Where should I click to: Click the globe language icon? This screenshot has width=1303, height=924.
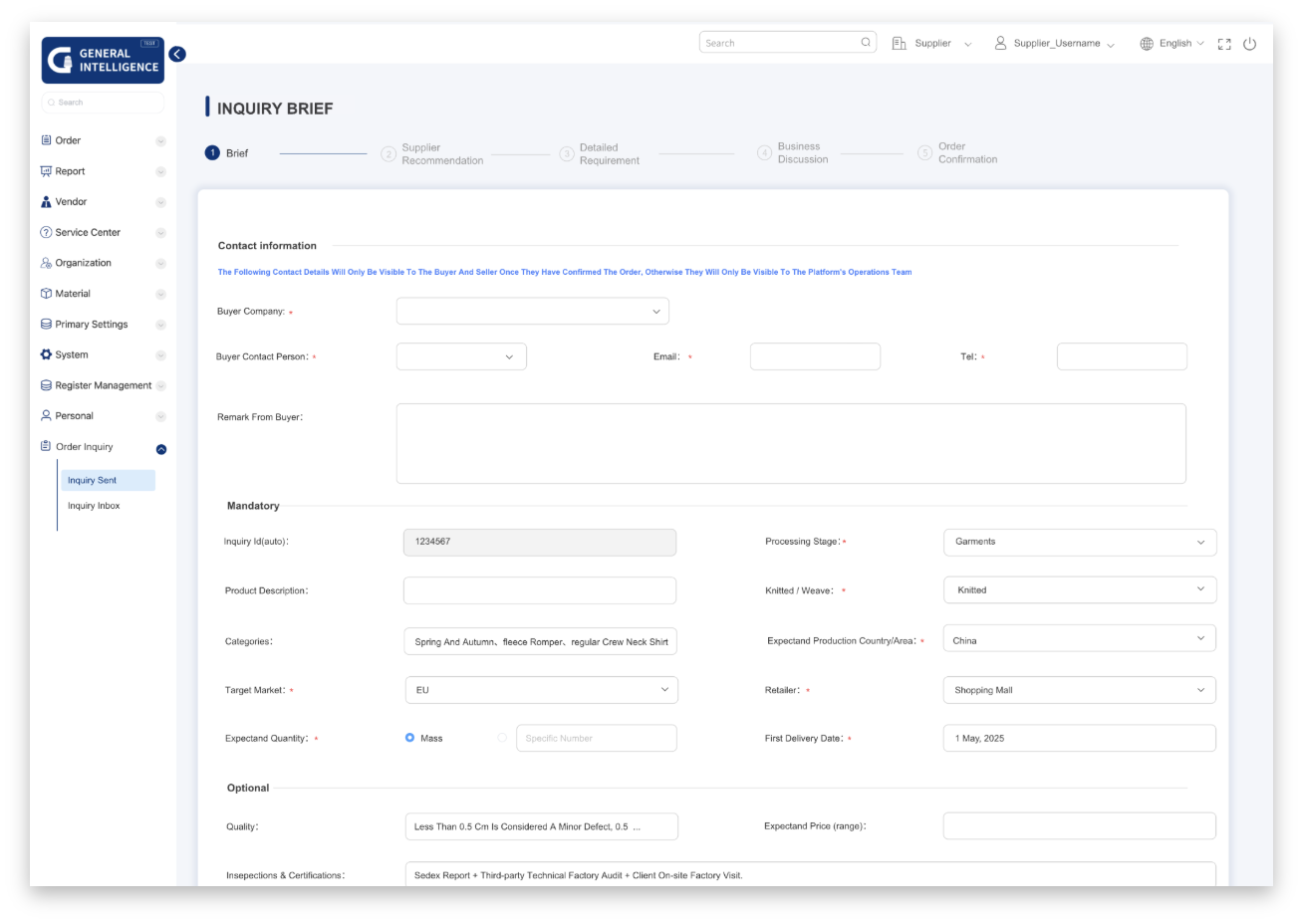(x=1147, y=44)
